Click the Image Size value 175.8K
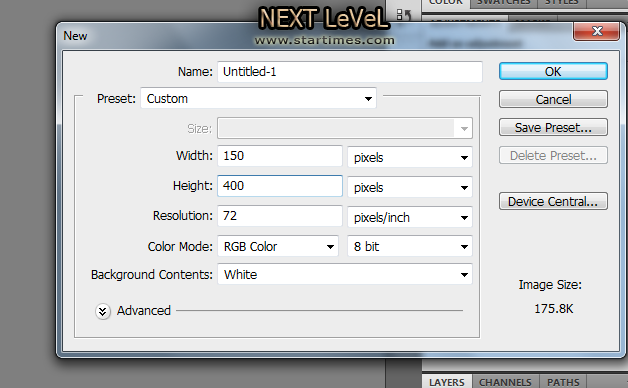 tap(554, 309)
